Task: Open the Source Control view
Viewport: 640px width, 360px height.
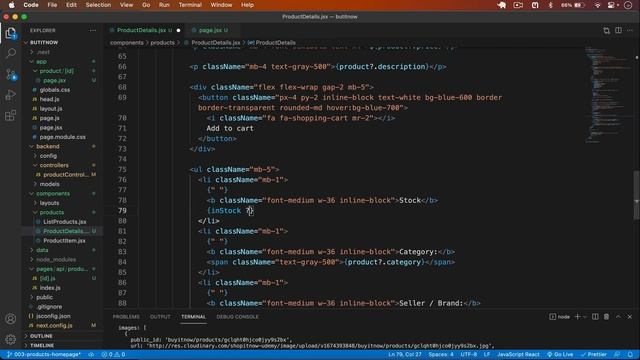Action: click(x=11, y=74)
